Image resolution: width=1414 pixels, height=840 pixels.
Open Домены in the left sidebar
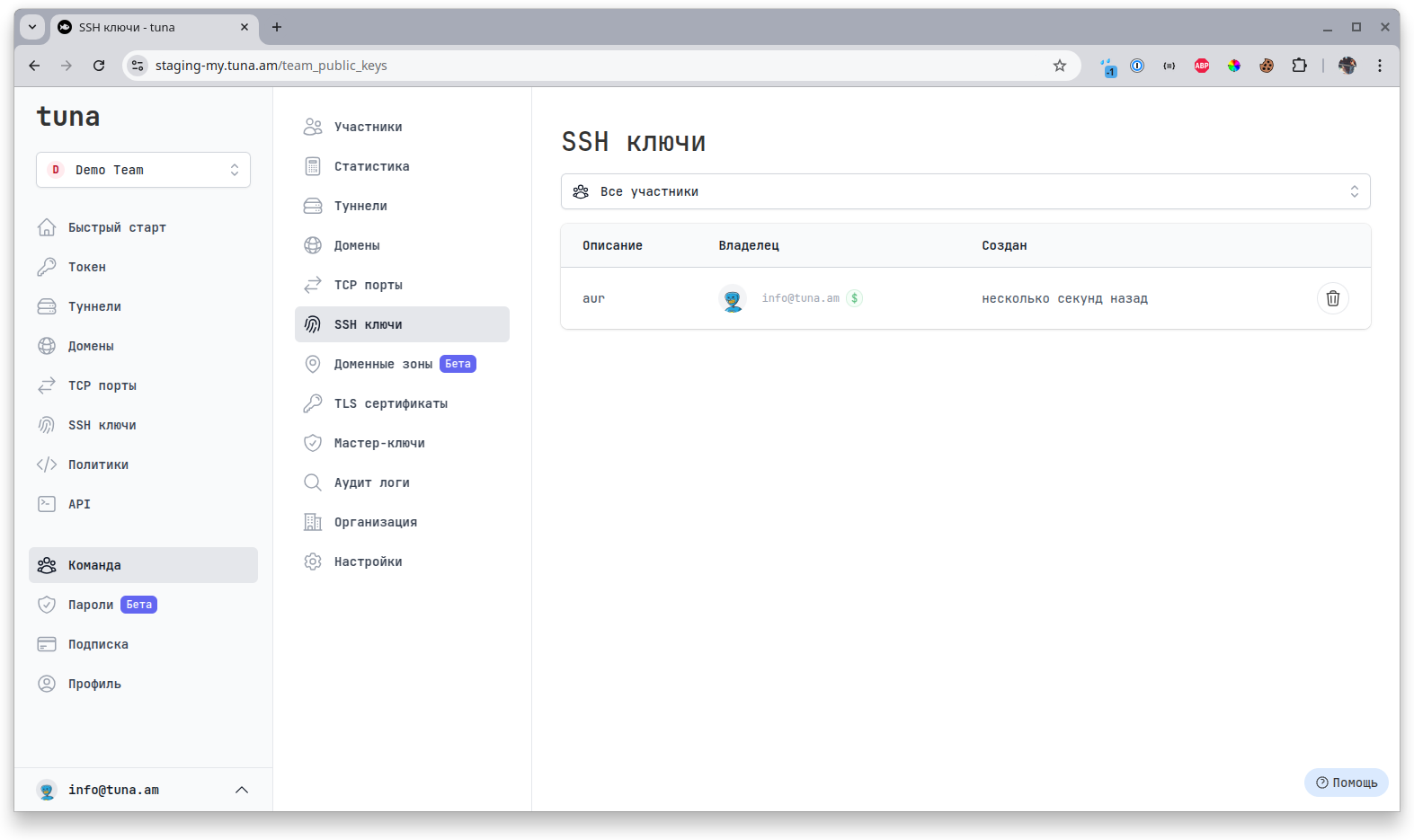[x=143, y=346]
